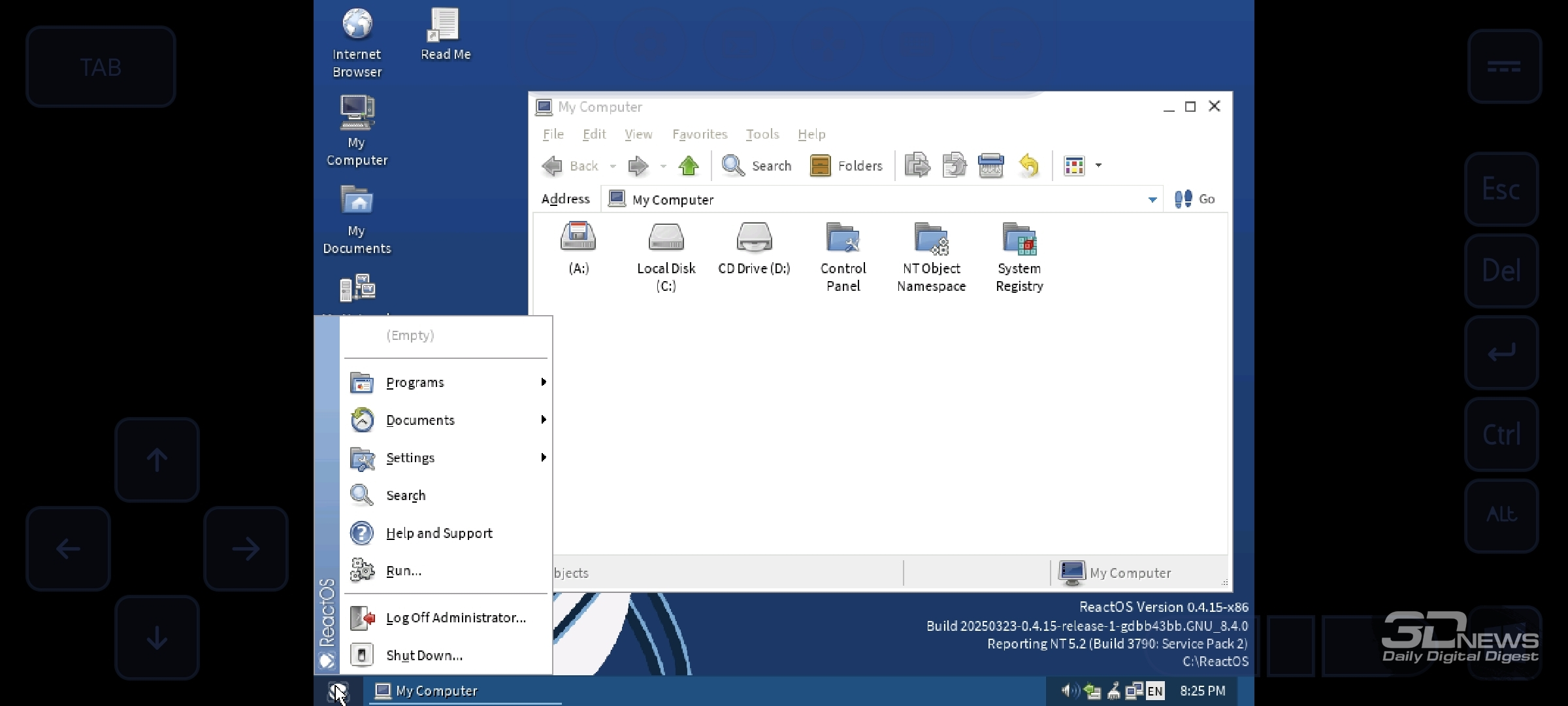Screen dimensions: 1568x706
Task: Select the CD Drive (D:) icon
Action: 754,239
